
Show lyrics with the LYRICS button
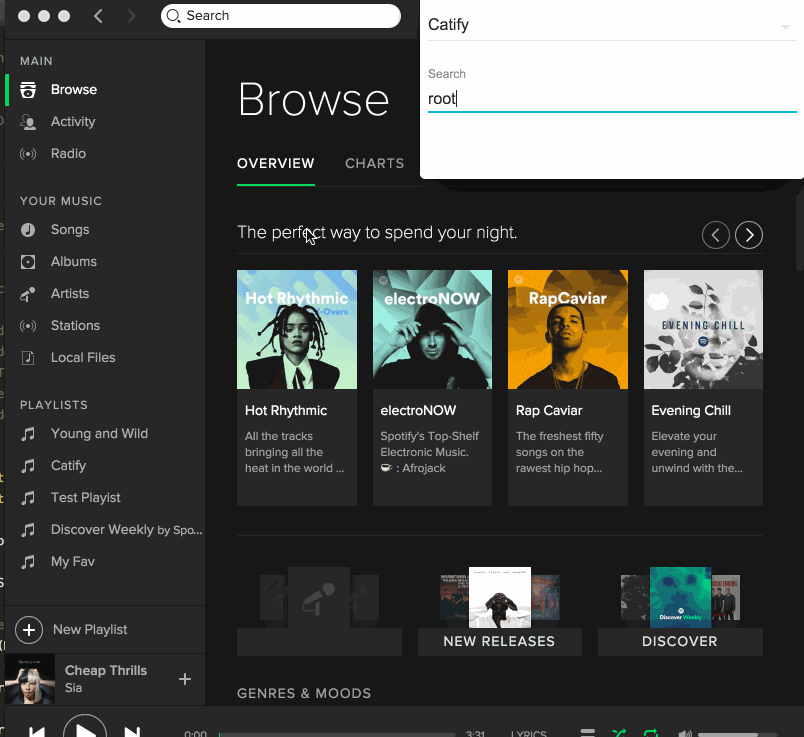click(529, 733)
